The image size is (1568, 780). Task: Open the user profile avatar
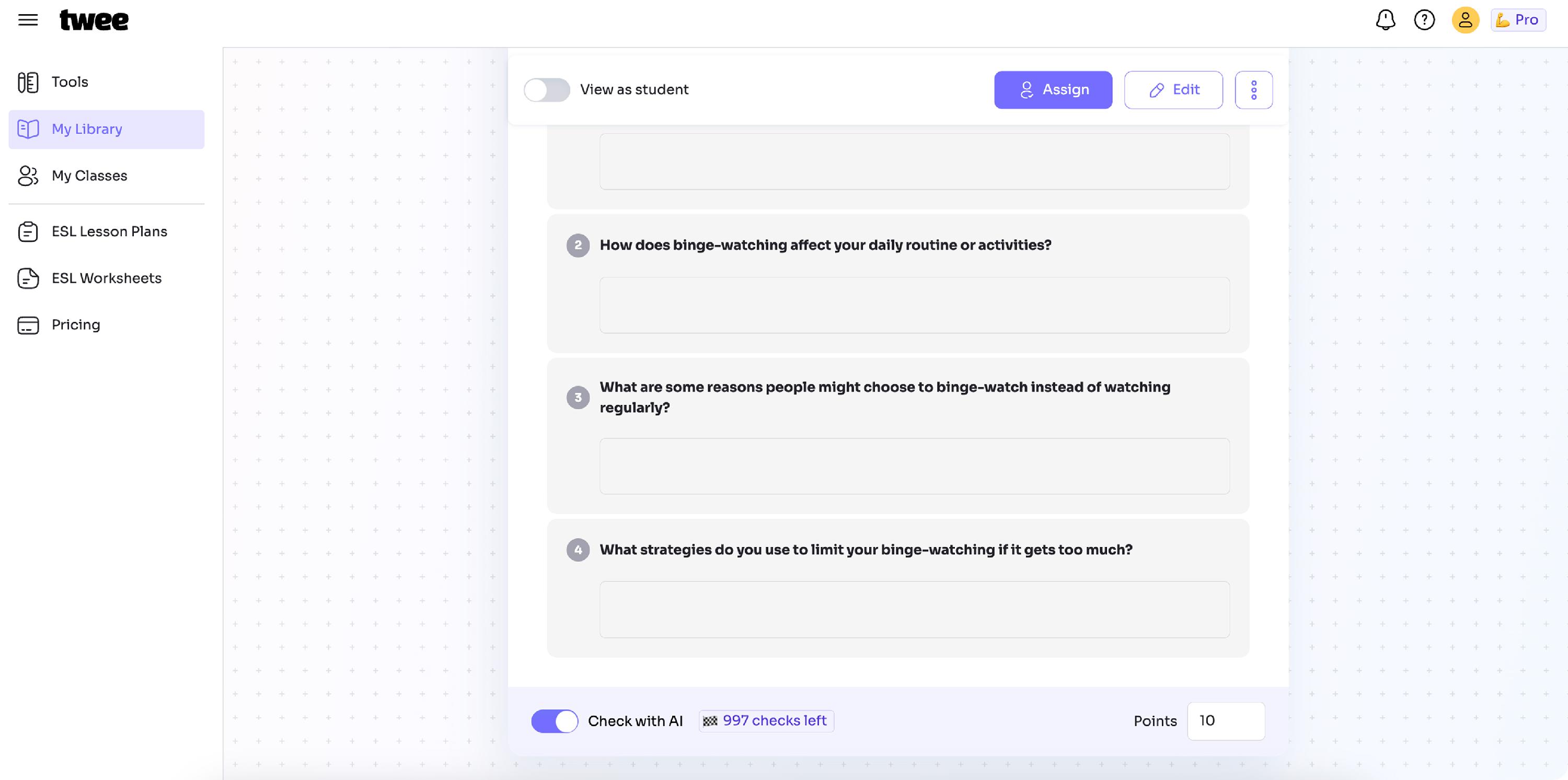click(1465, 20)
